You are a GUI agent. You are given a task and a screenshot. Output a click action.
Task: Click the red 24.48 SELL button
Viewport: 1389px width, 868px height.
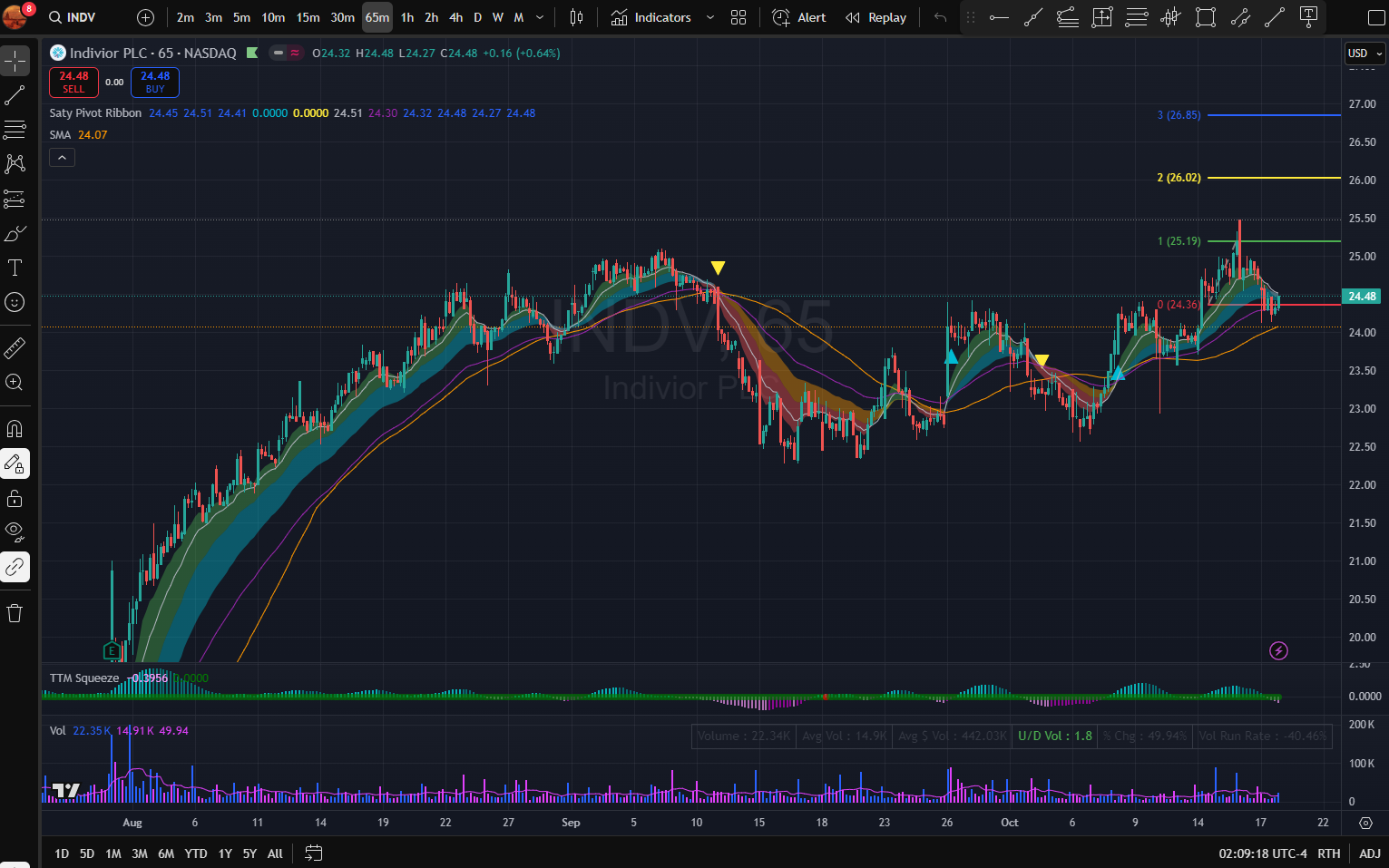[x=73, y=83]
